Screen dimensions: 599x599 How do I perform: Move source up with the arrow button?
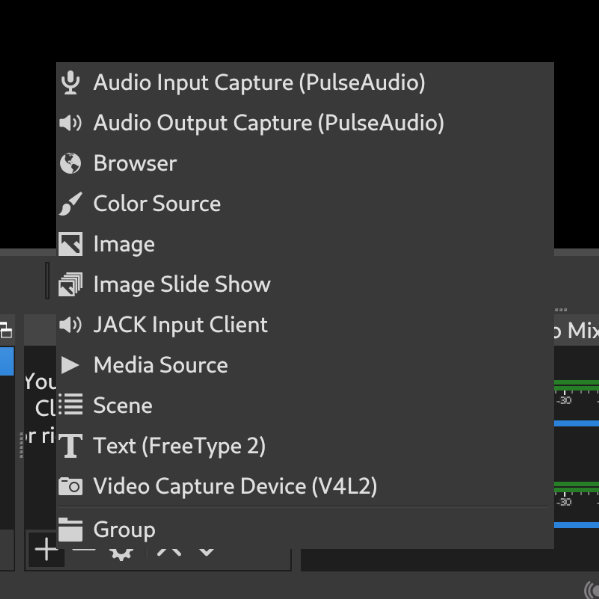point(168,552)
